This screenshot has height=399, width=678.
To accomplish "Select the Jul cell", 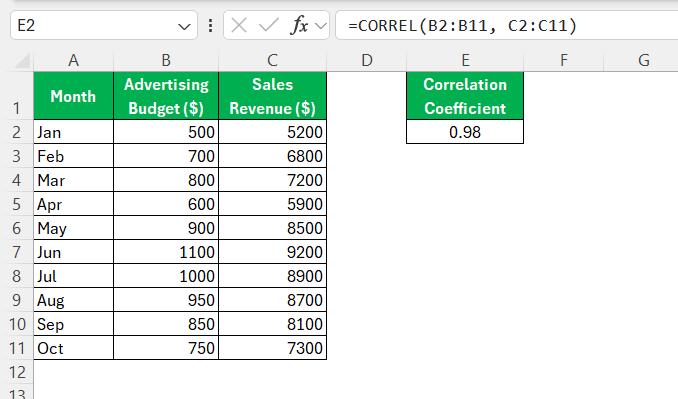I will point(74,276).
